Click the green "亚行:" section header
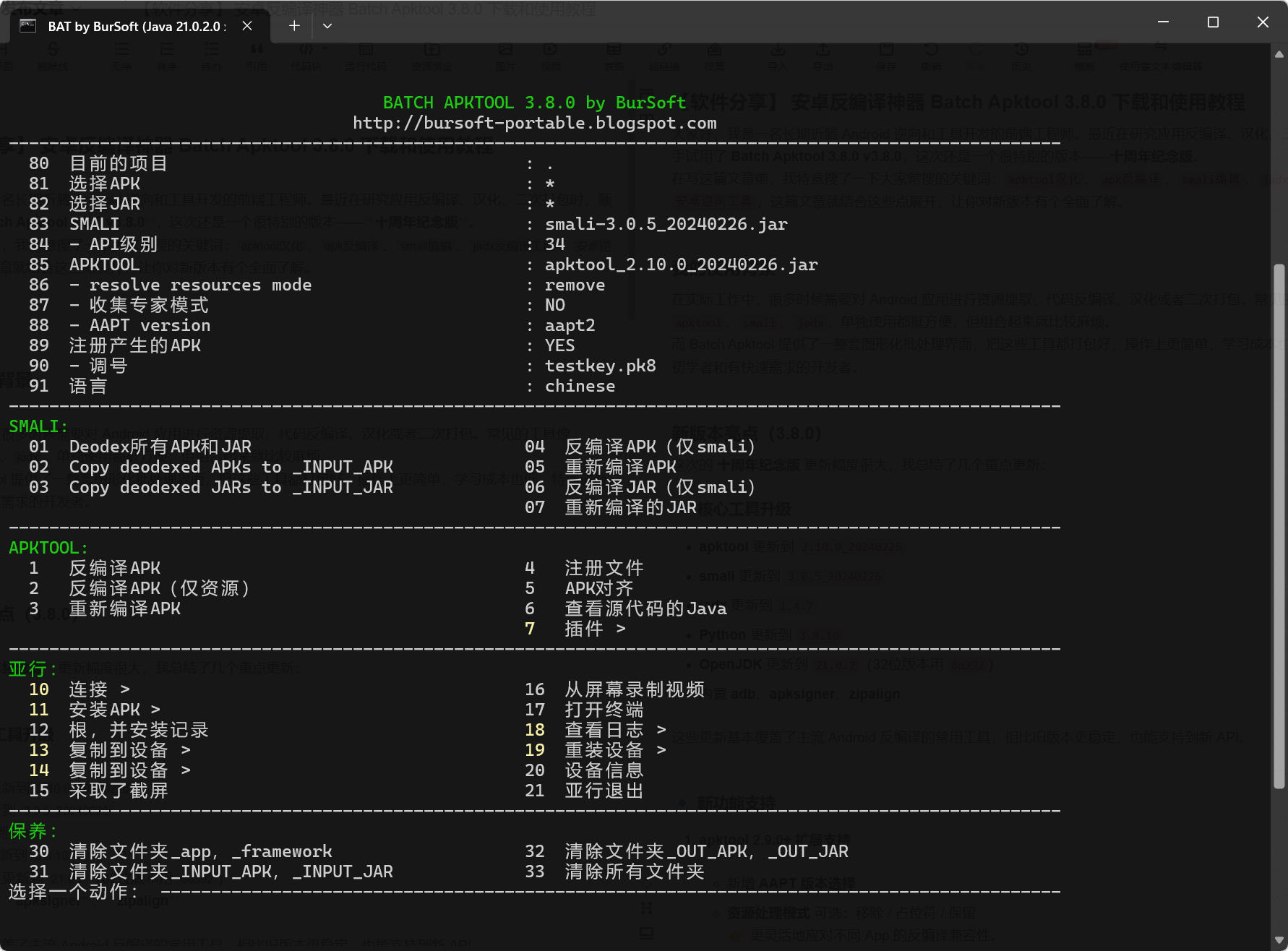Viewport: 1288px width, 951px height. click(x=33, y=669)
